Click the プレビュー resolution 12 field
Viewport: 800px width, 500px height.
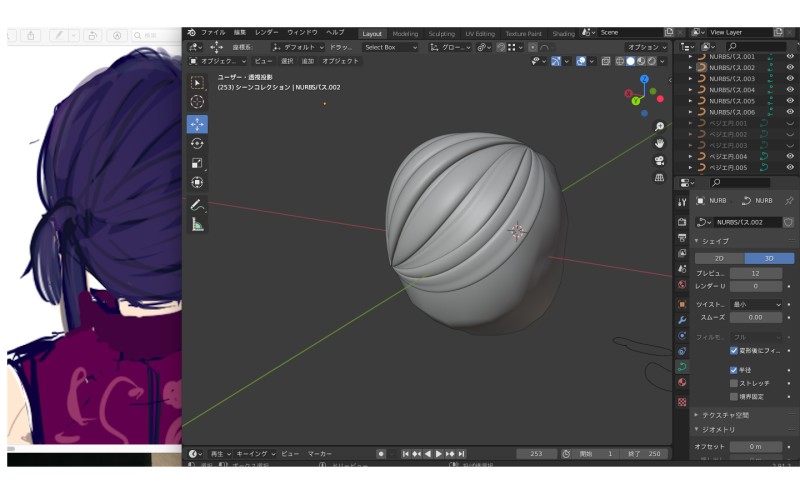coord(756,273)
